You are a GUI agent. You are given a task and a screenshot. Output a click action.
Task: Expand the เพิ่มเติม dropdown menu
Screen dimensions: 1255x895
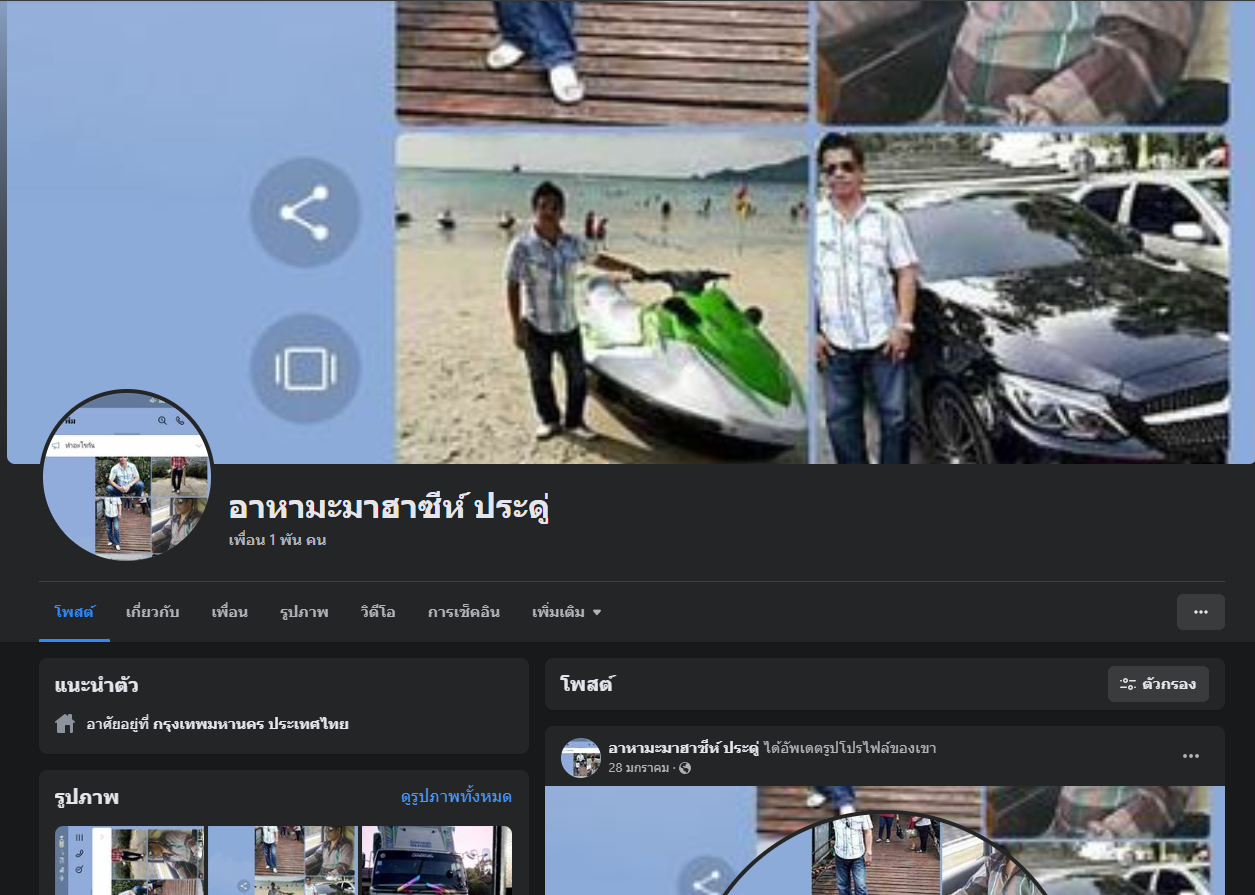[566, 612]
